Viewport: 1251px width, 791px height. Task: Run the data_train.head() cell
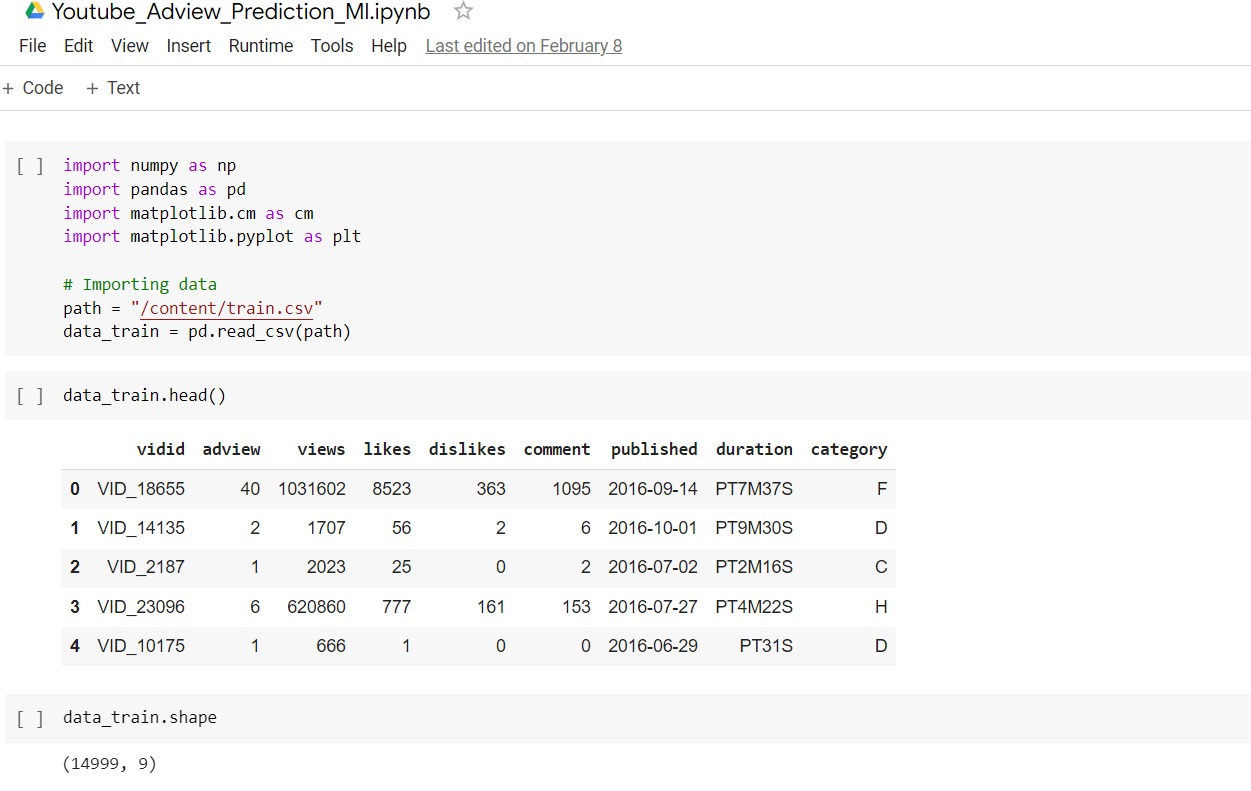click(x=30, y=396)
